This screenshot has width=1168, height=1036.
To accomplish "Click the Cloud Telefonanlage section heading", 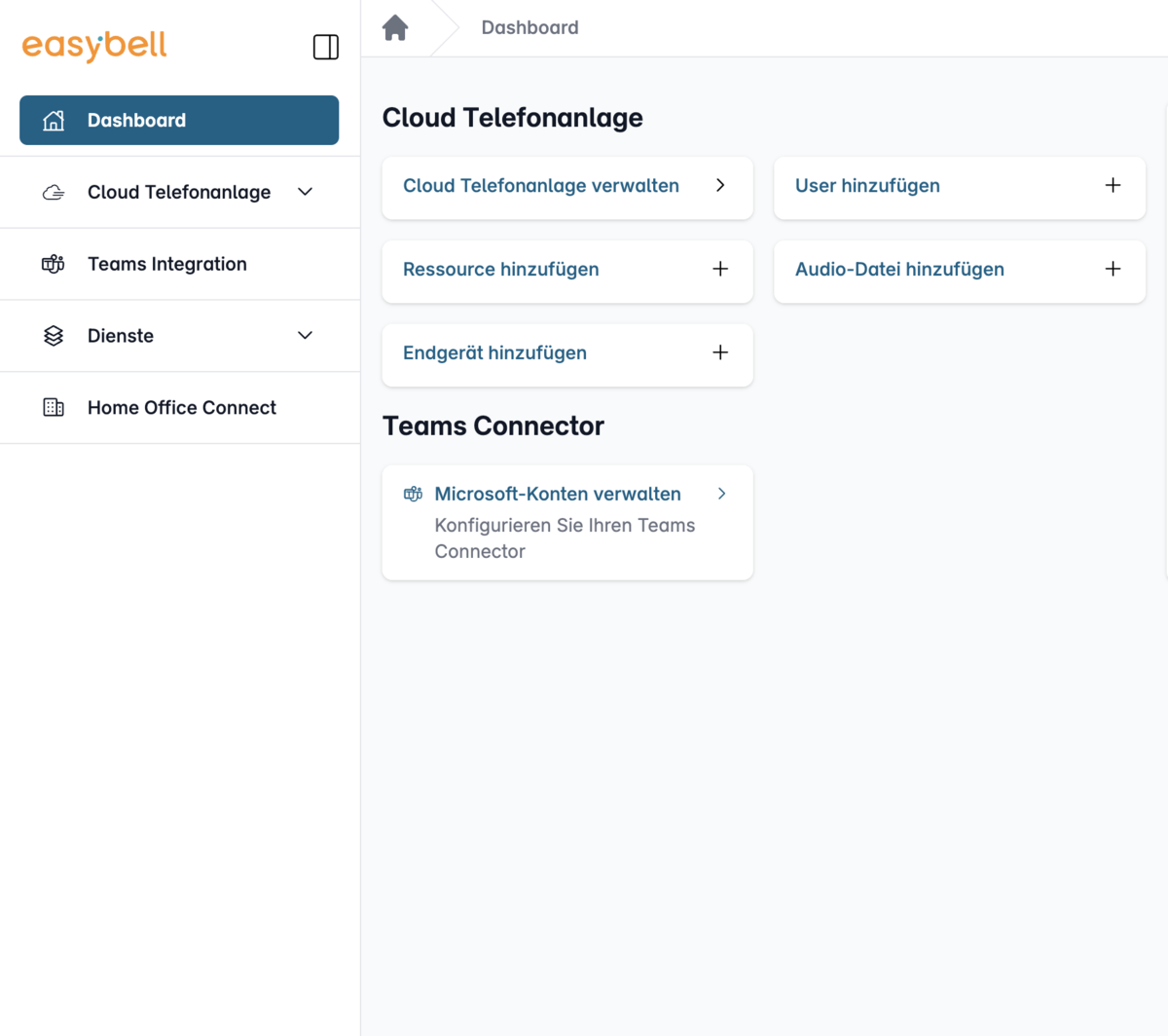I will tap(512, 118).
